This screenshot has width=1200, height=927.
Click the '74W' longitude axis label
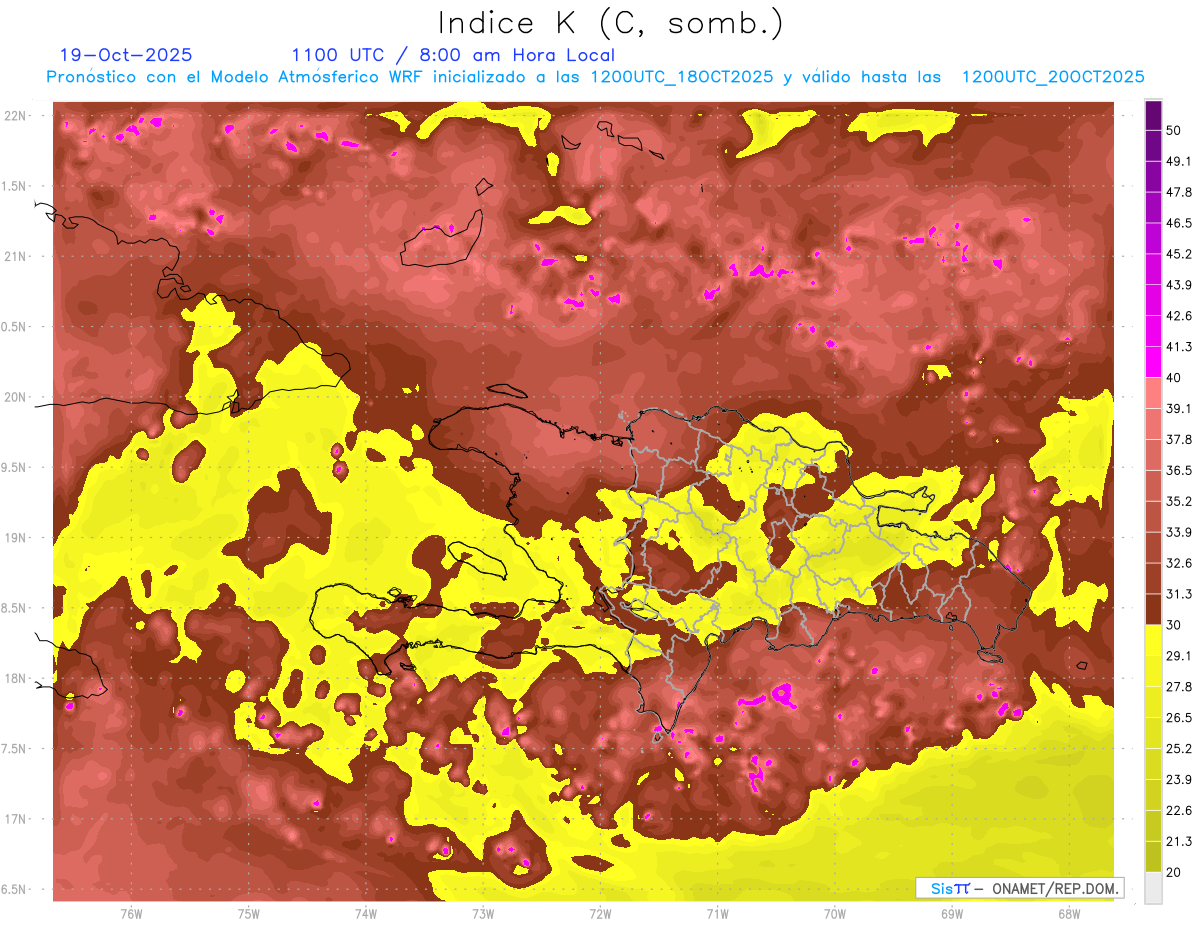pyautogui.click(x=366, y=914)
